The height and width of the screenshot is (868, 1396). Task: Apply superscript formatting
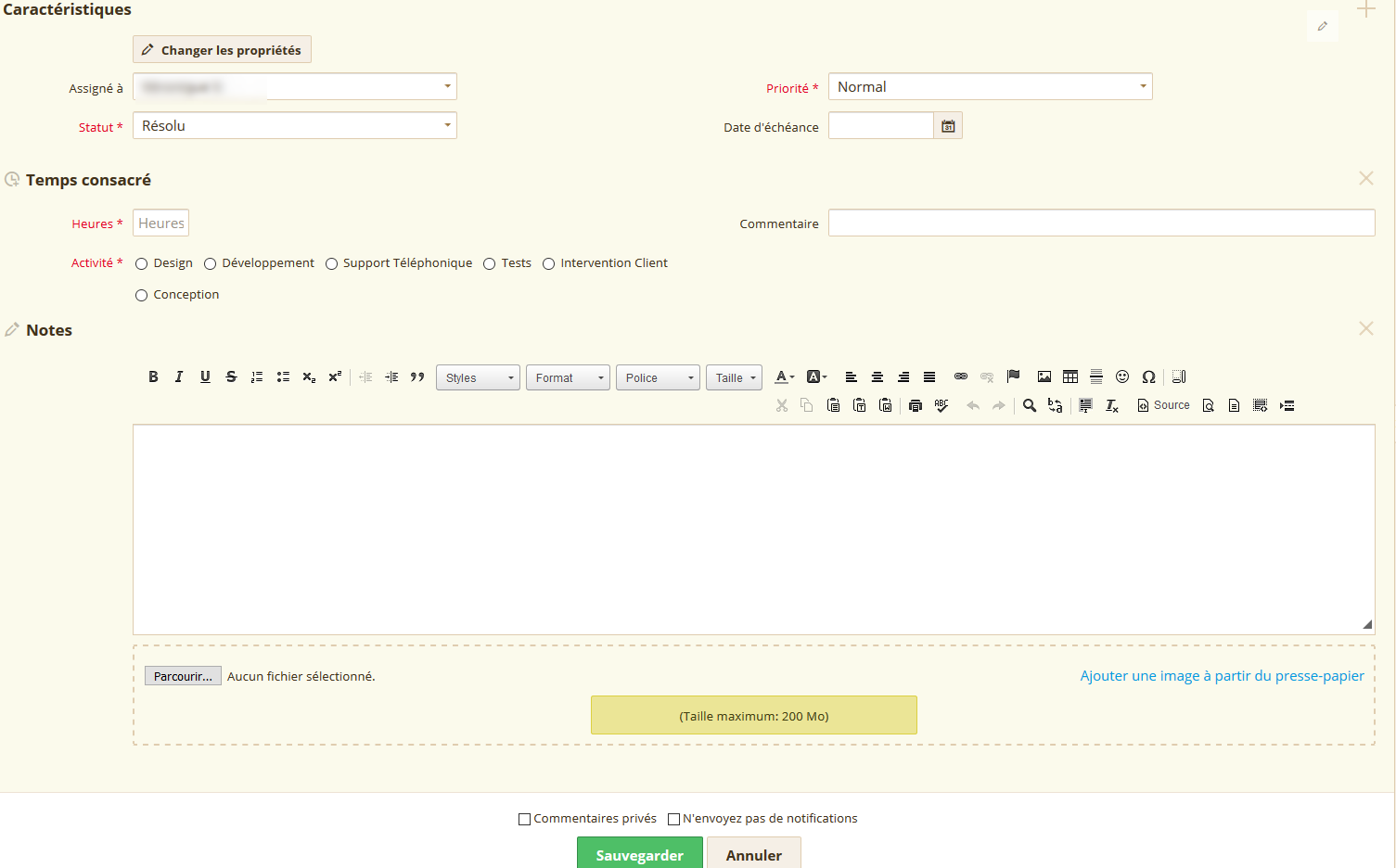tap(335, 377)
